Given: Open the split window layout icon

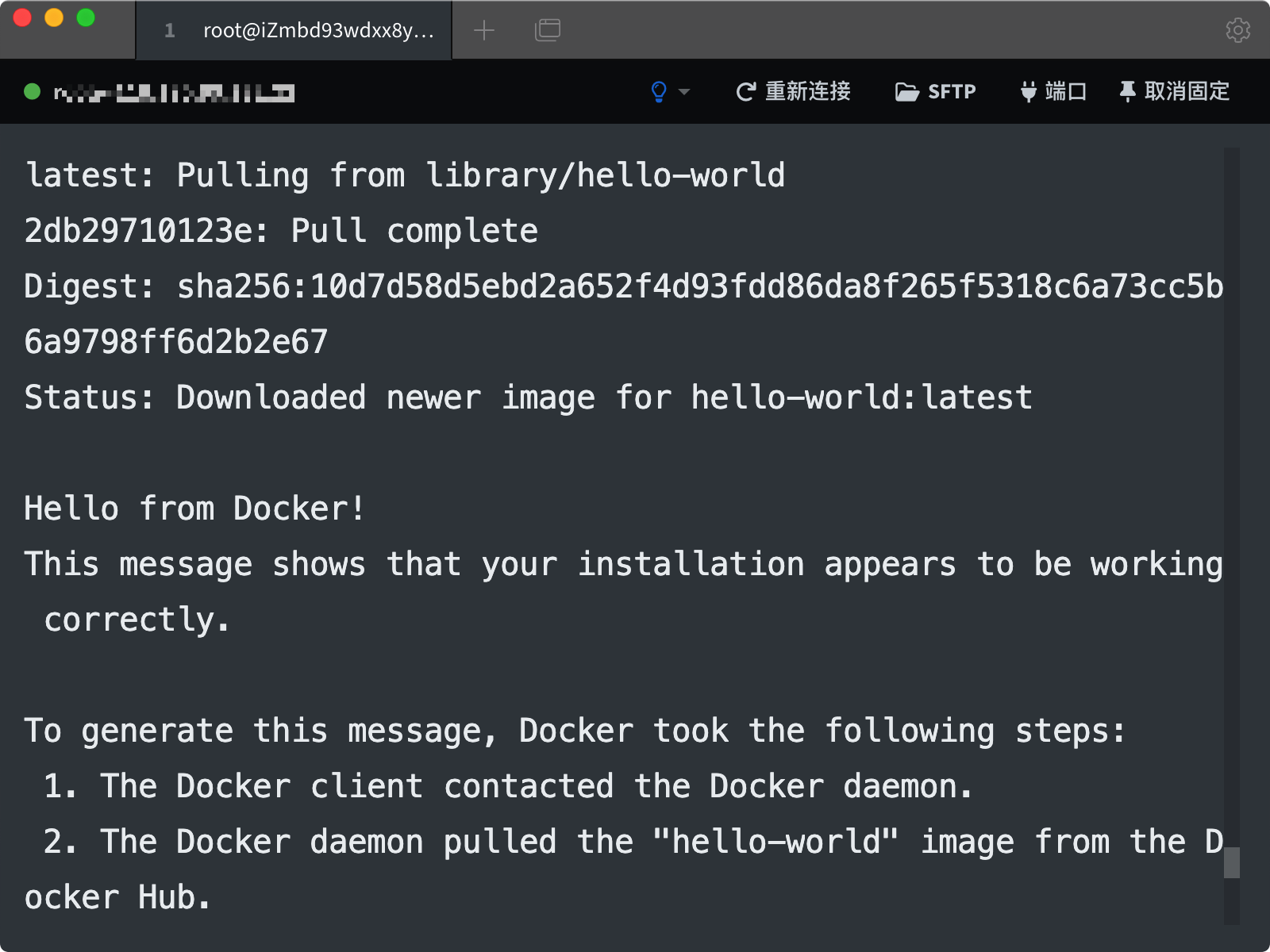Looking at the screenshot, I should coord(548,30).
